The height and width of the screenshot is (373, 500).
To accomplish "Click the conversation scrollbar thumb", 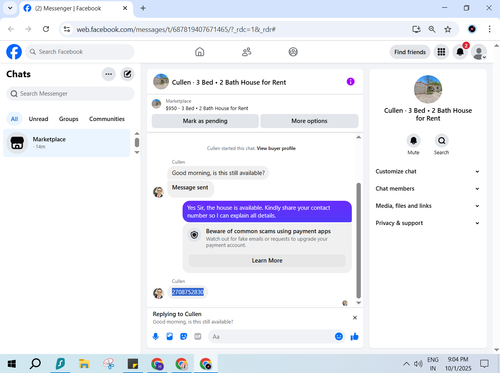I will pyautogui.click(x=359, y=240).
